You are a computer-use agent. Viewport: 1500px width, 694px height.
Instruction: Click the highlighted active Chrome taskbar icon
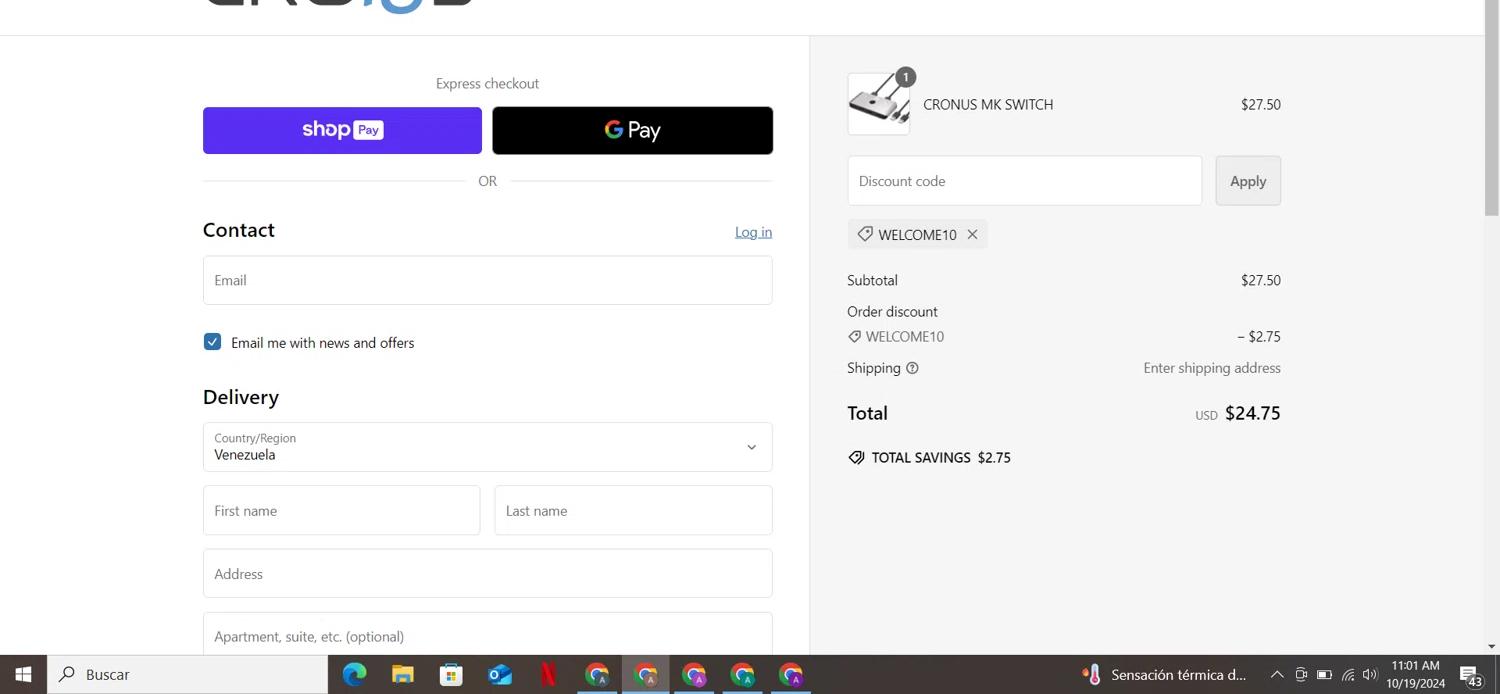(x=646, y=674)
